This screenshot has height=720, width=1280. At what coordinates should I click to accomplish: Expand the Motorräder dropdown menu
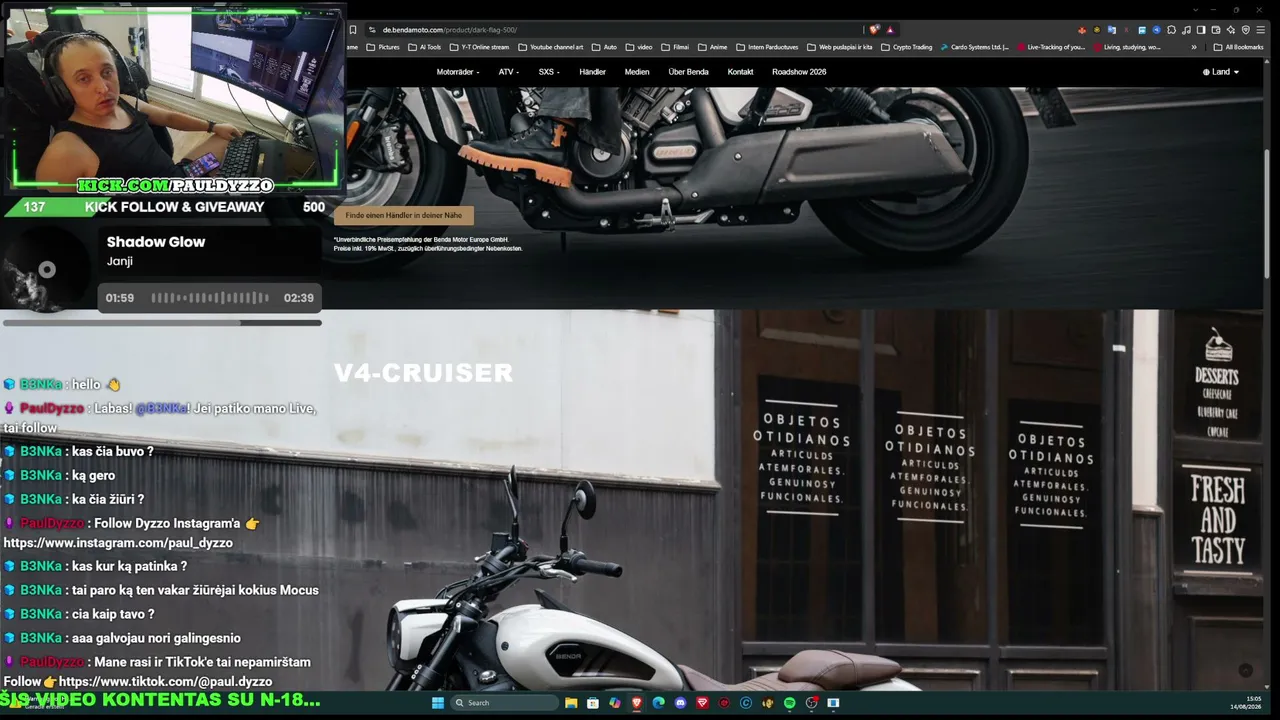tap(458, 72)
